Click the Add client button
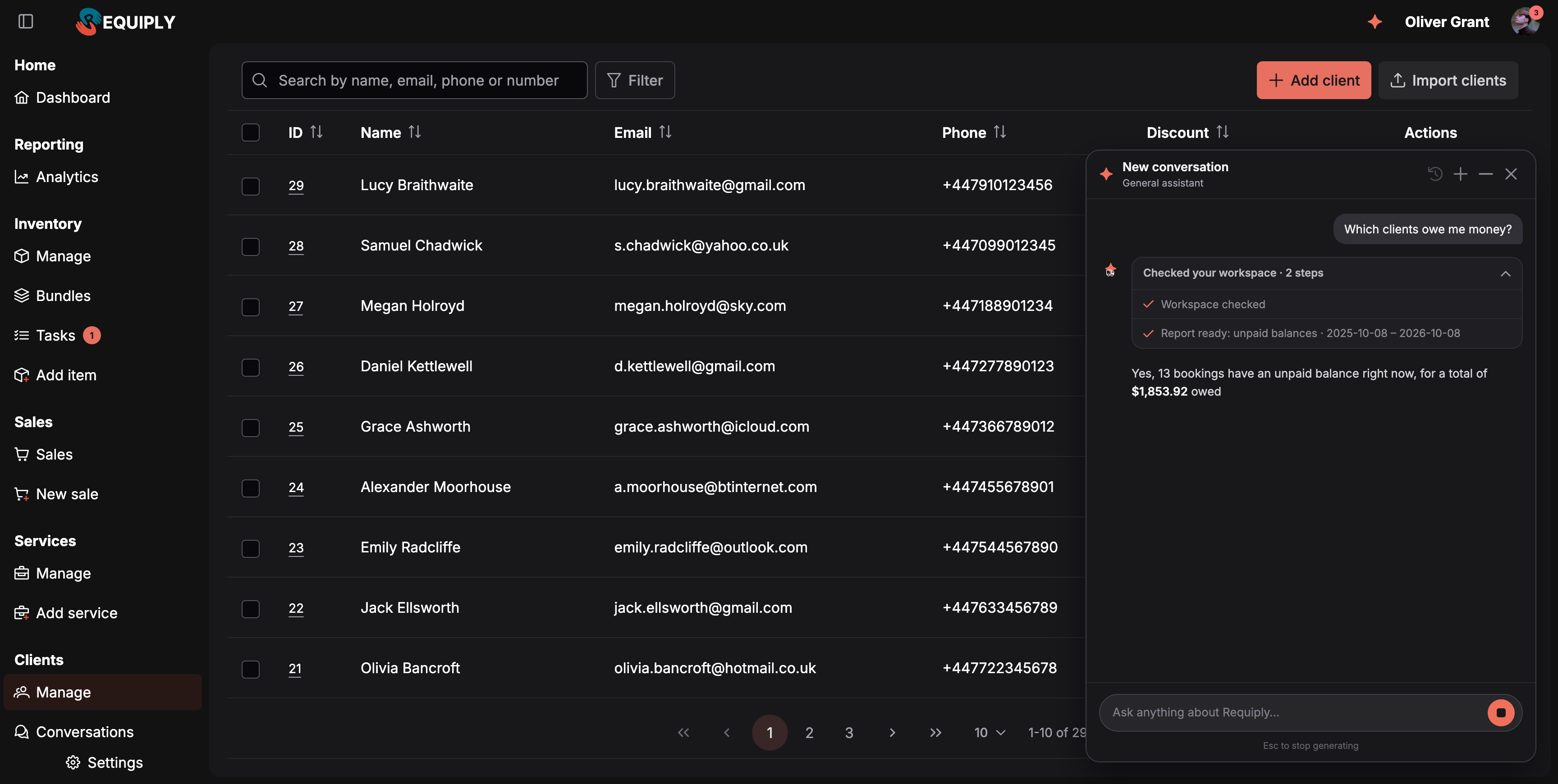 coord(1314,80)
